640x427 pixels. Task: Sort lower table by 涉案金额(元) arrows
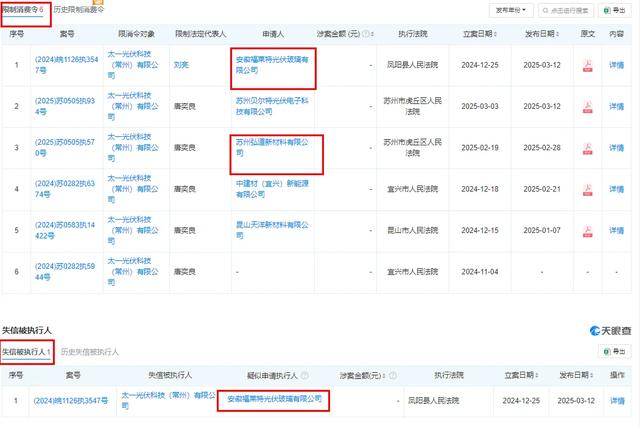385,375
